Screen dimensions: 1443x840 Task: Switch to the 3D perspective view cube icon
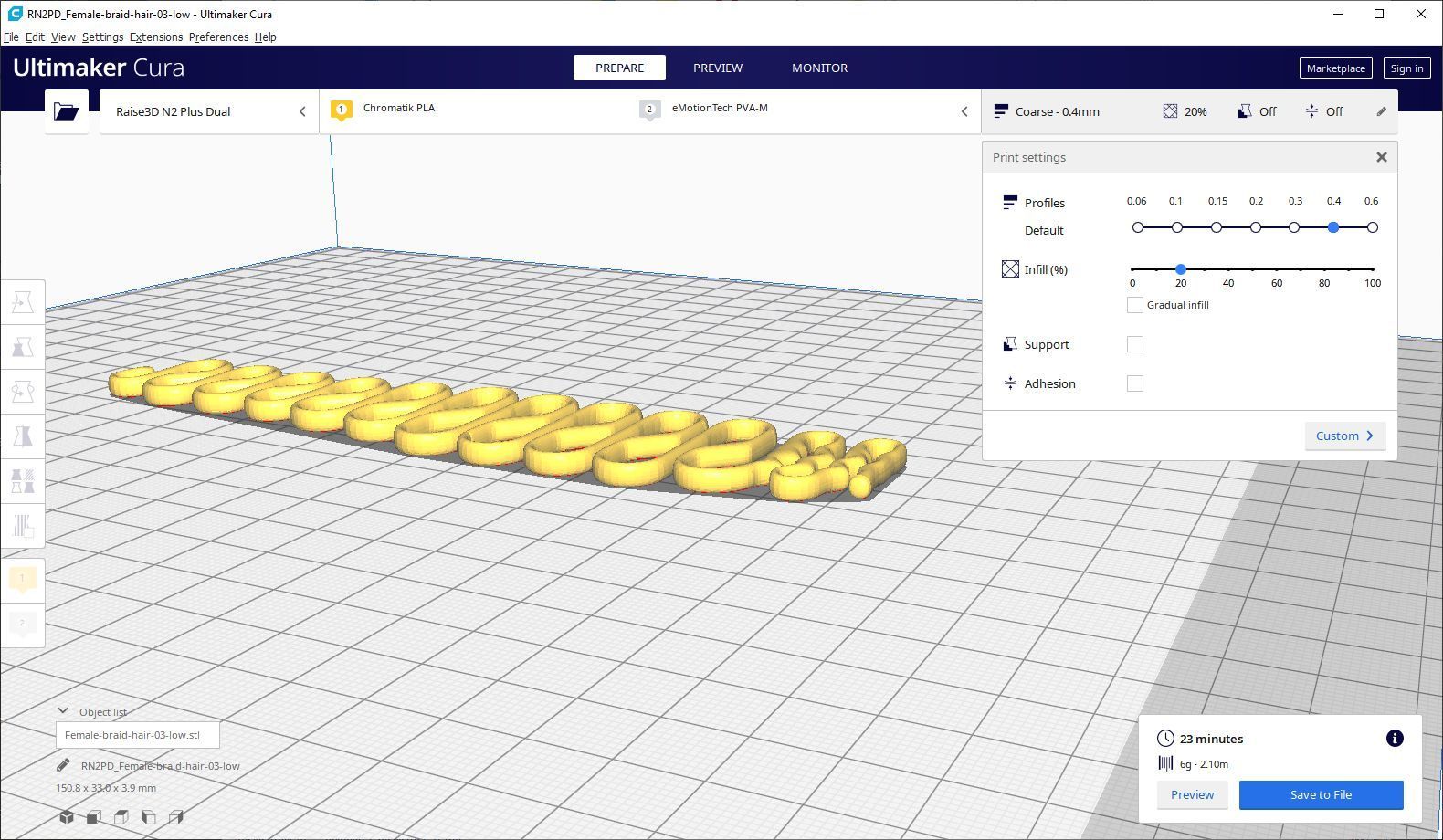click(67, 817)
